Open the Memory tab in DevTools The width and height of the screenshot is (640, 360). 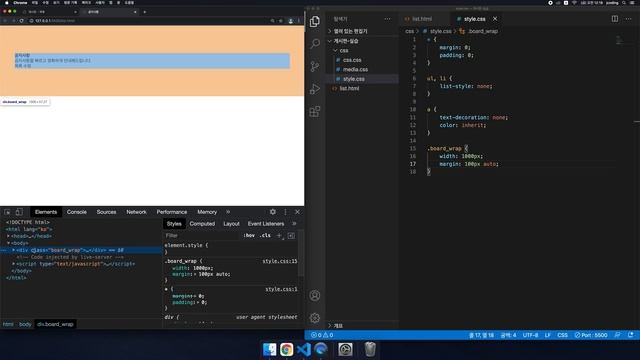[207, 212]
